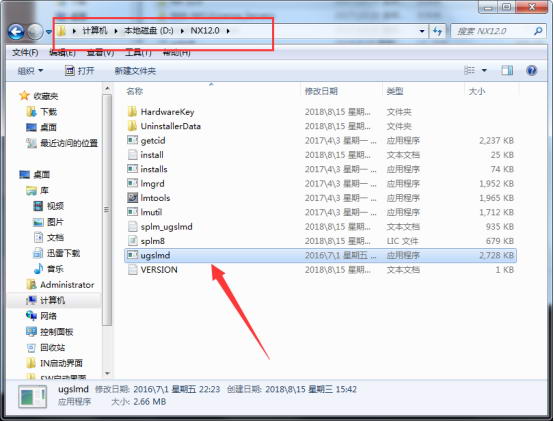Open the 工具(T) menu
This screenshot has width=554, height=422.
(138, 53)
